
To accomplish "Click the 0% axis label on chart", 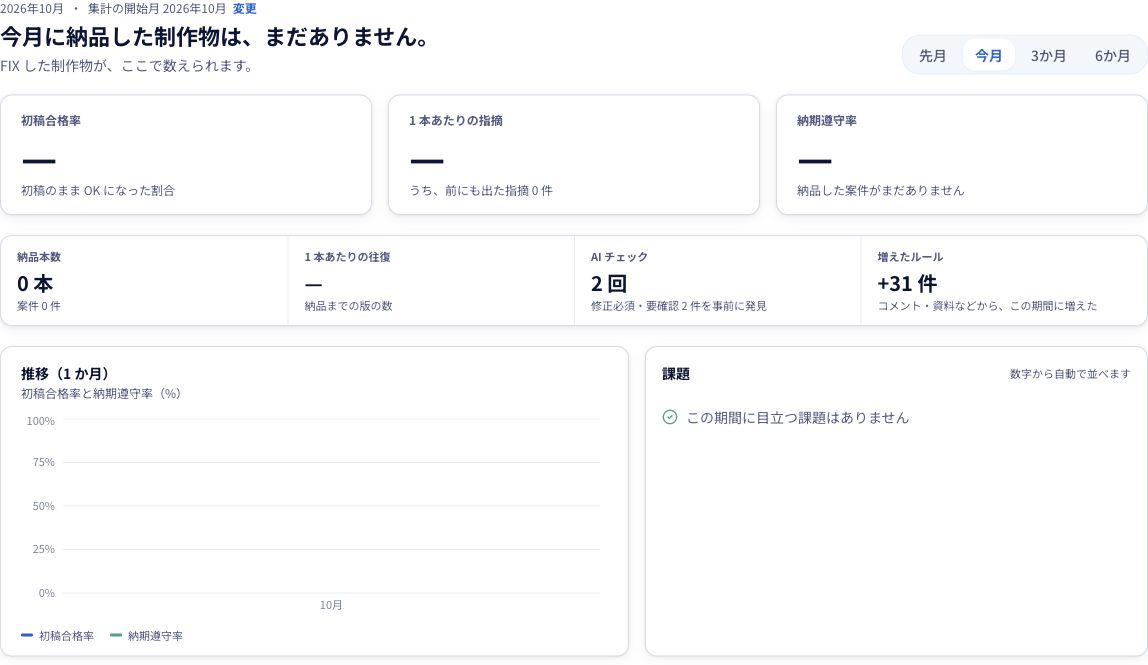I will click(46, 593).
